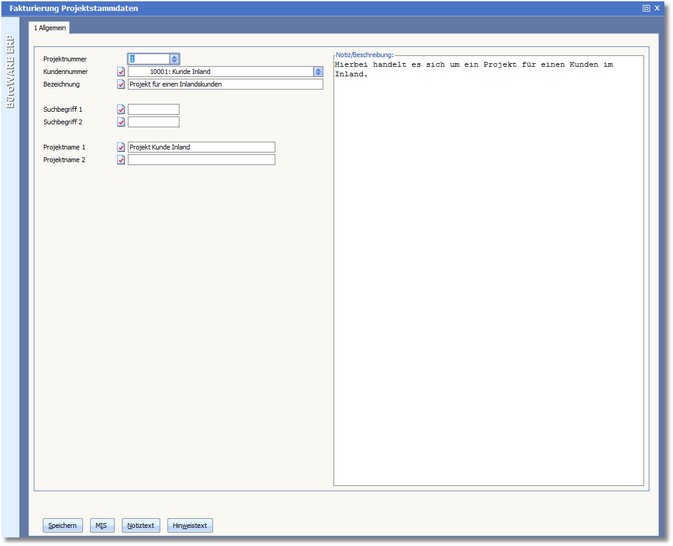
Task: Click the check icon beside Suchbegriff 1
Action: click(x=121, y=109)
